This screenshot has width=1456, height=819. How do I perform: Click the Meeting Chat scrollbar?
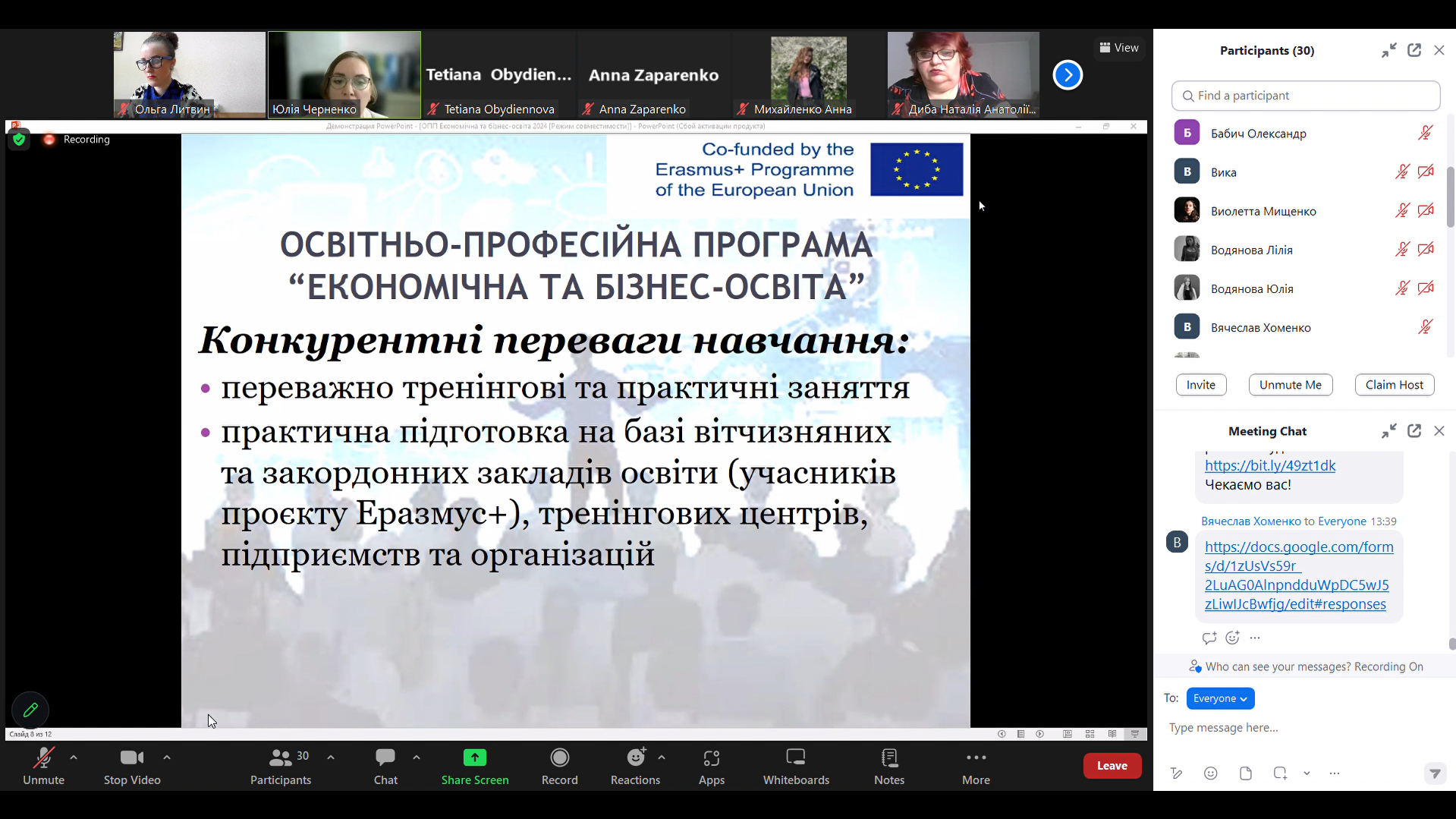(x=1451, y=644)
